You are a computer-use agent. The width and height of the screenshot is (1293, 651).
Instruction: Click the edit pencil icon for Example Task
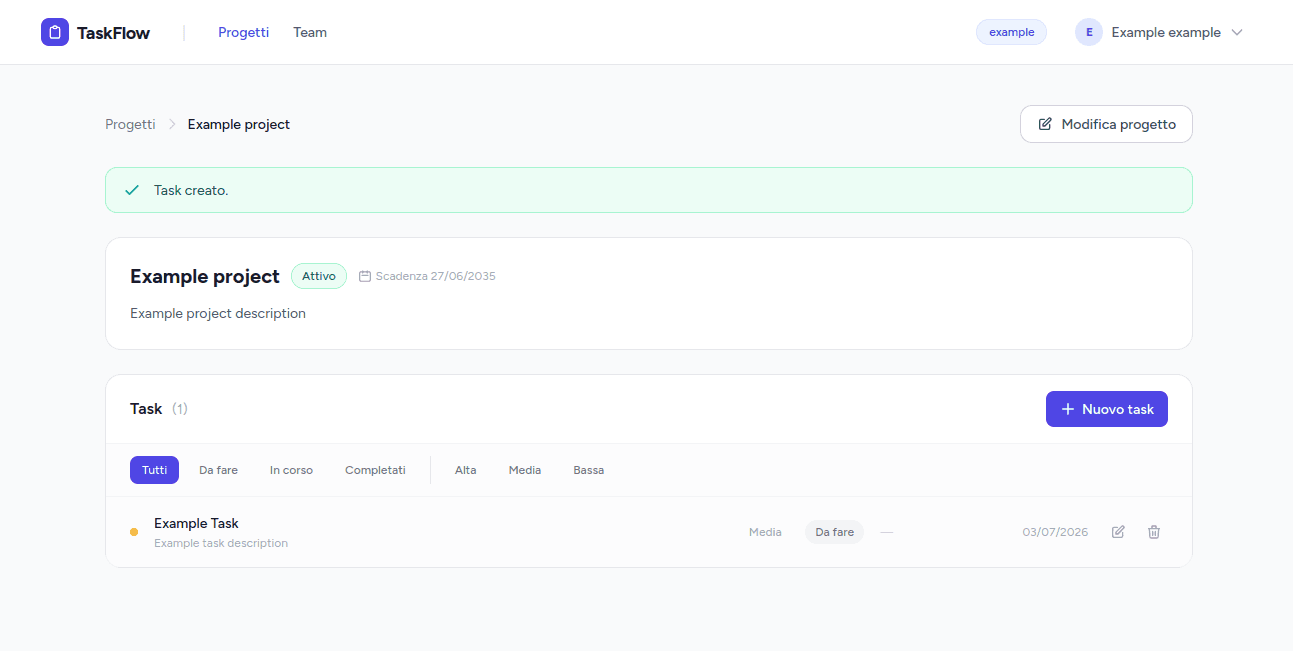[x=1118, y=532]
